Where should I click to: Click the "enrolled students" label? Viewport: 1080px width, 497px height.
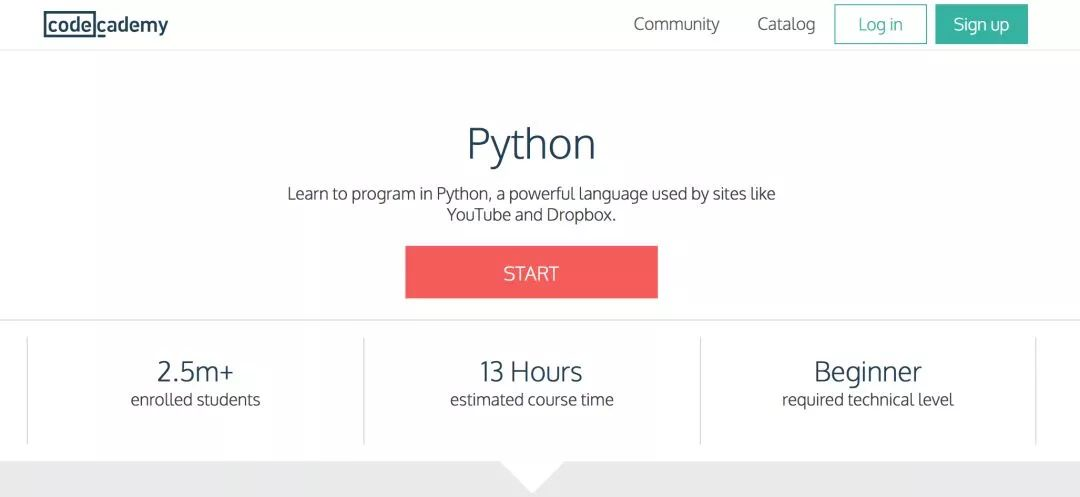pos(195,400)
